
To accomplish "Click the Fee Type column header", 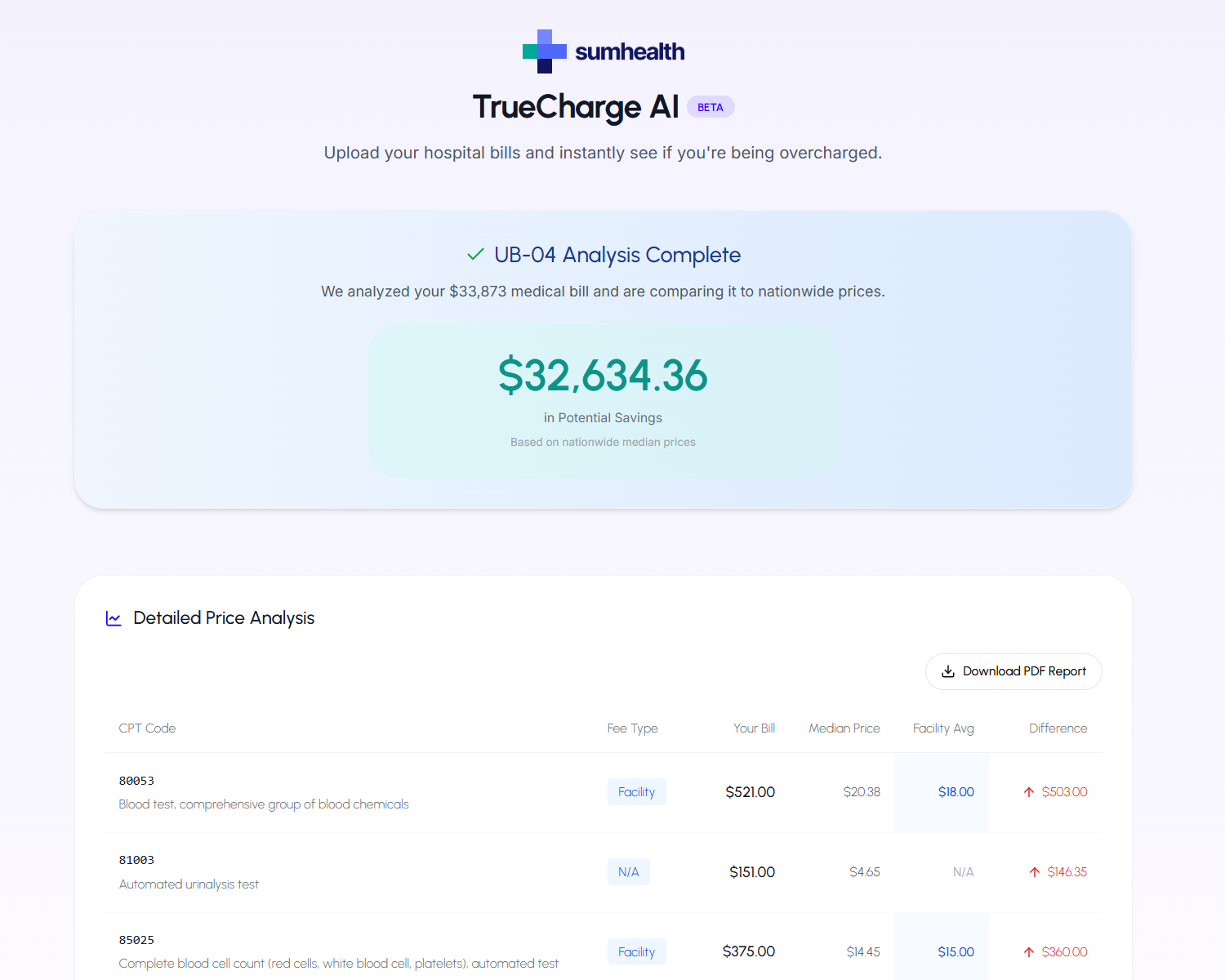I will point(632,728).
